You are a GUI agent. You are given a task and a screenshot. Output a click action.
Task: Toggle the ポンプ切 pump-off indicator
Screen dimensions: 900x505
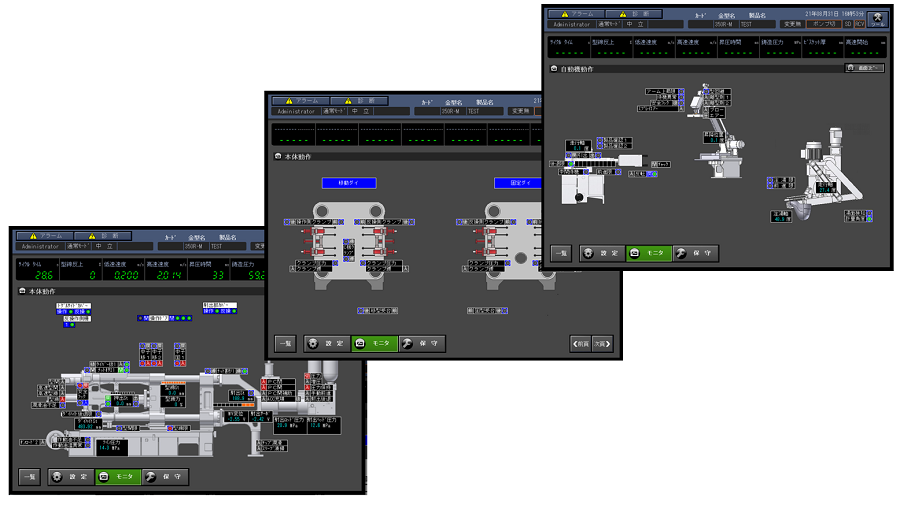[x=825, y=24]
